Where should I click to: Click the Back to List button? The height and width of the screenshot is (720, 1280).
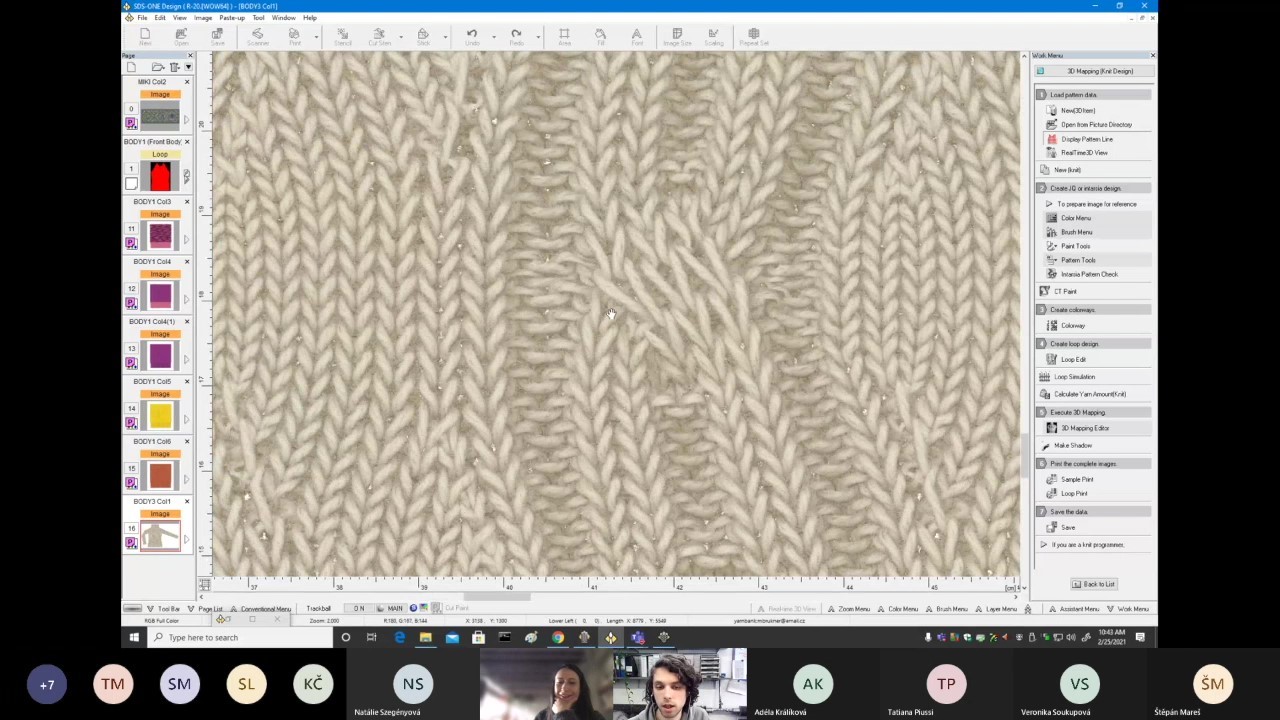pos(1093,584)
